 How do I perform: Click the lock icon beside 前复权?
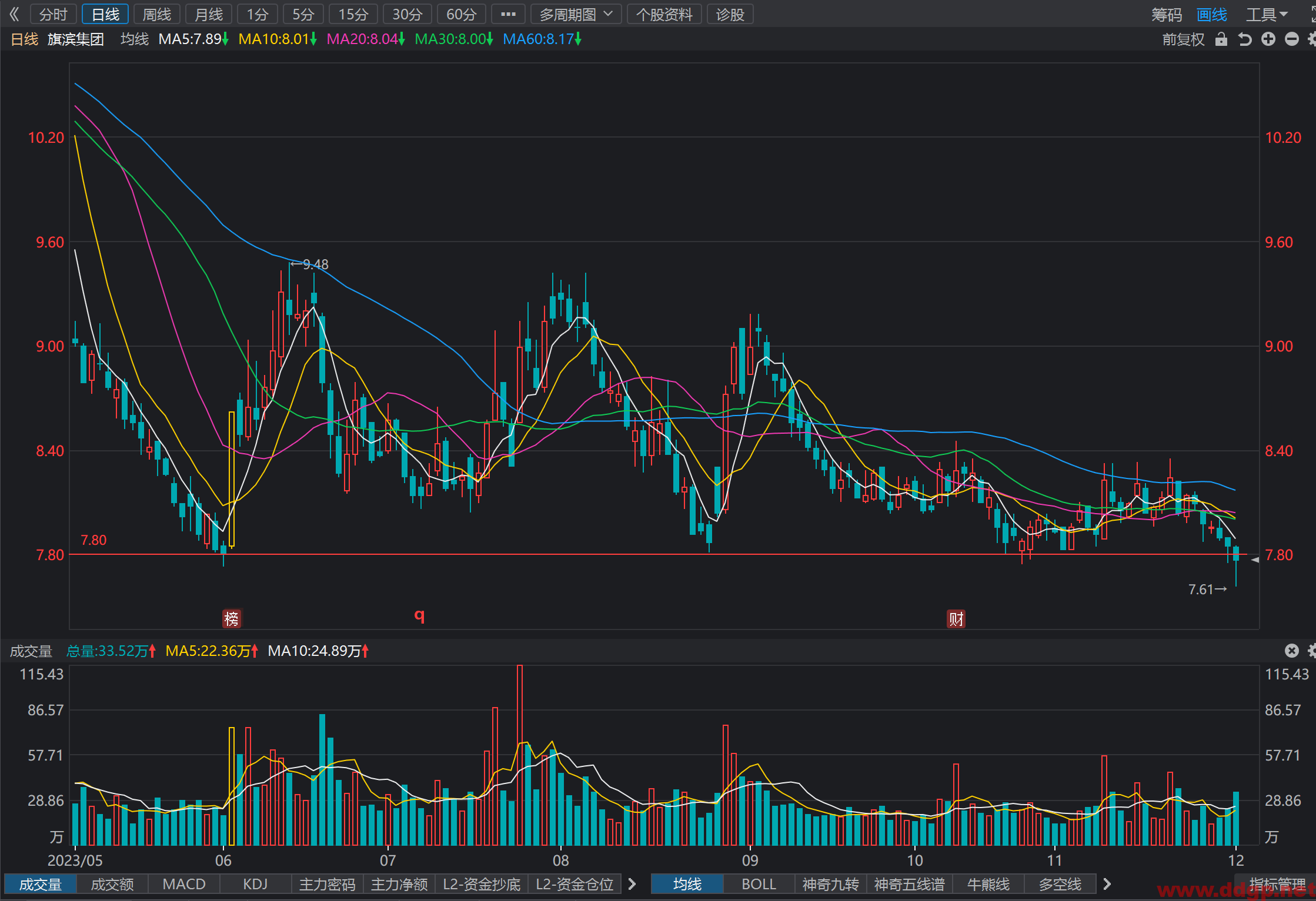coord(1221,39)
